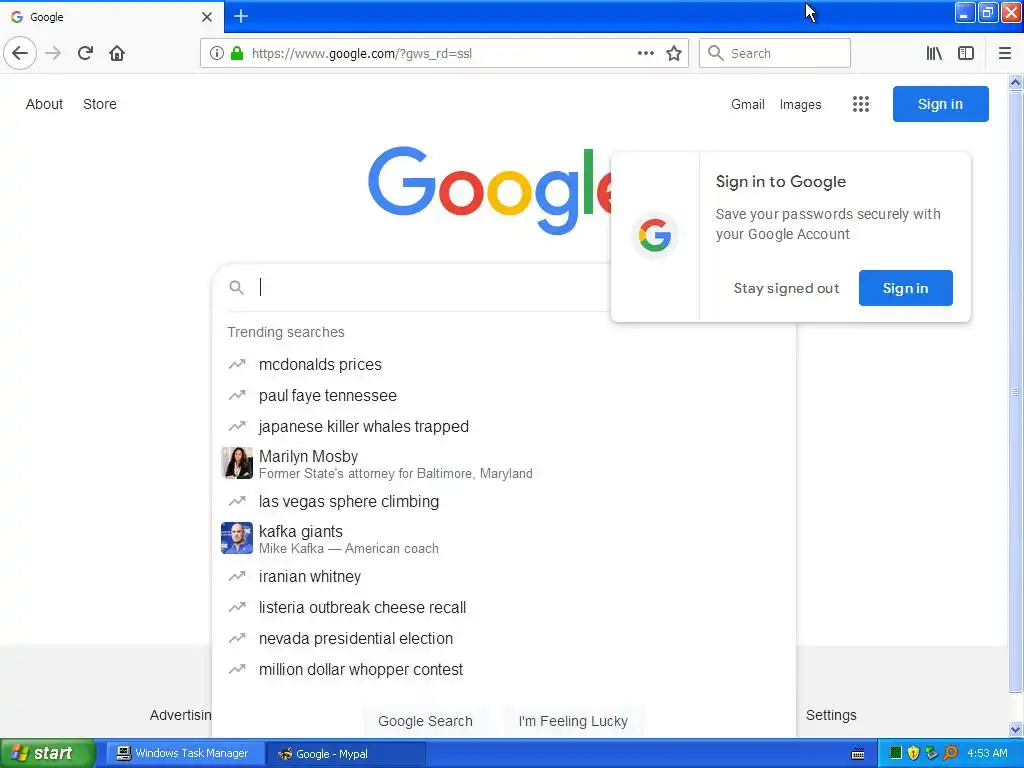
Task: Show site information icon in address bar
Action: [217, 53]
